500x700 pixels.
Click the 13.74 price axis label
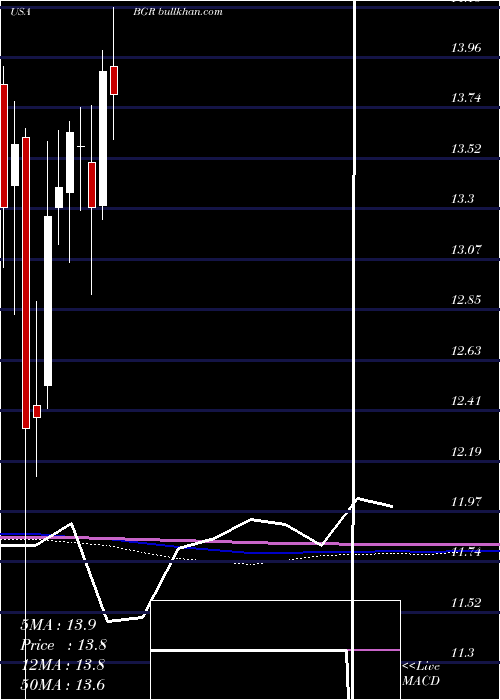pyautogui.click(x=466, y=98)
